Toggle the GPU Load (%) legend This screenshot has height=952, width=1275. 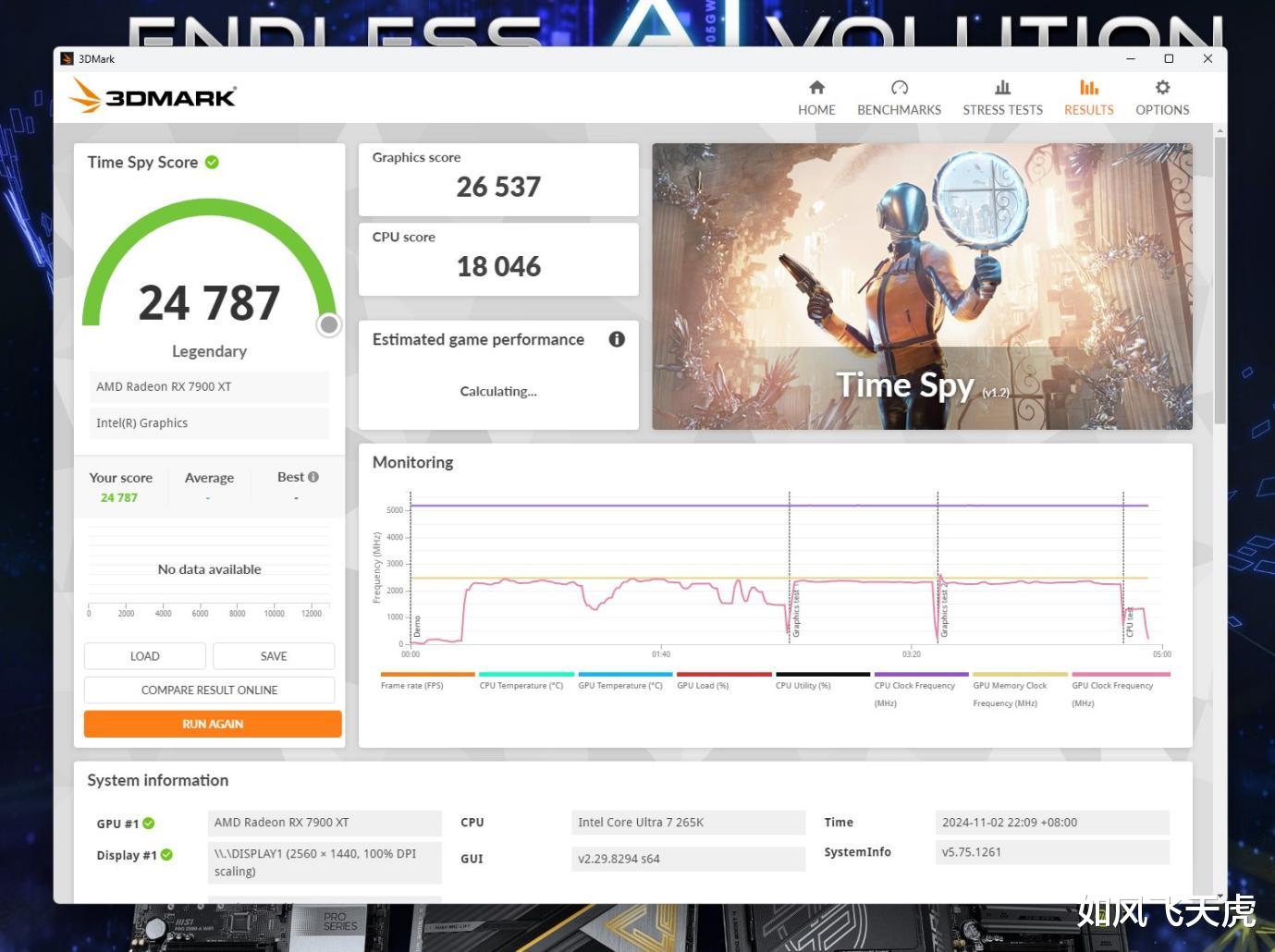(723, 681)
